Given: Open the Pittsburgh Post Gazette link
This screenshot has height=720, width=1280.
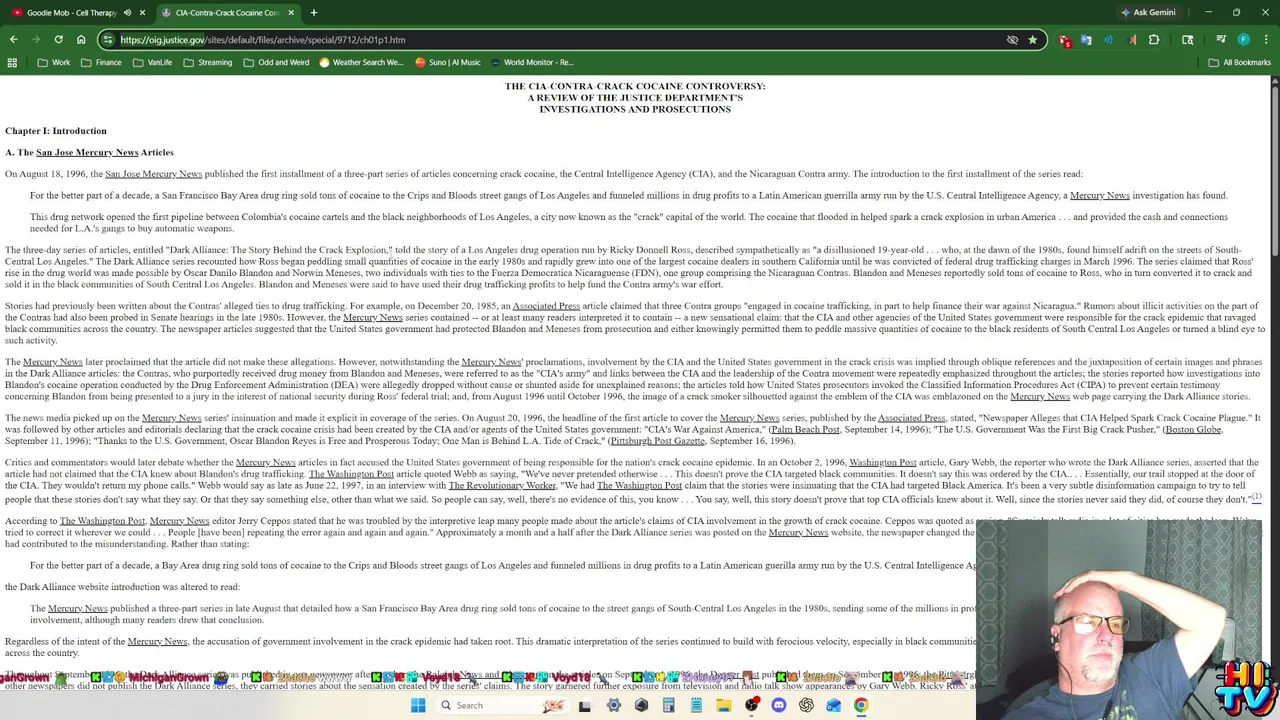Looking at the screenshot, I should coord(657,440).
